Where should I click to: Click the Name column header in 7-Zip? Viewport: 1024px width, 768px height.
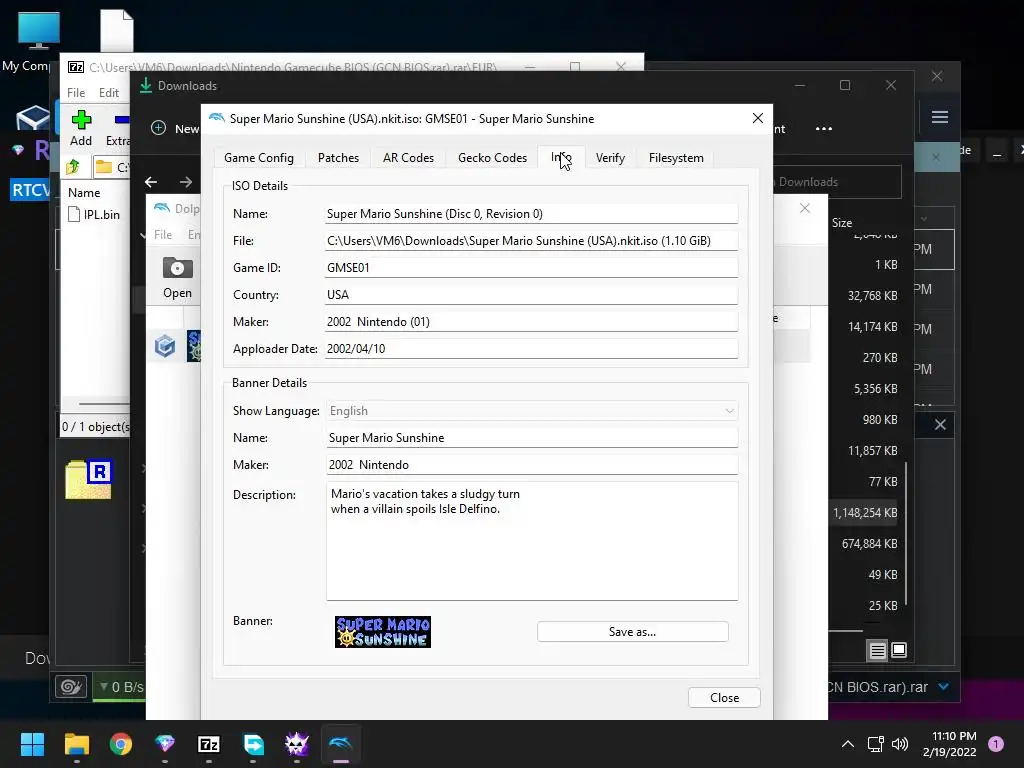click(84, 193)
